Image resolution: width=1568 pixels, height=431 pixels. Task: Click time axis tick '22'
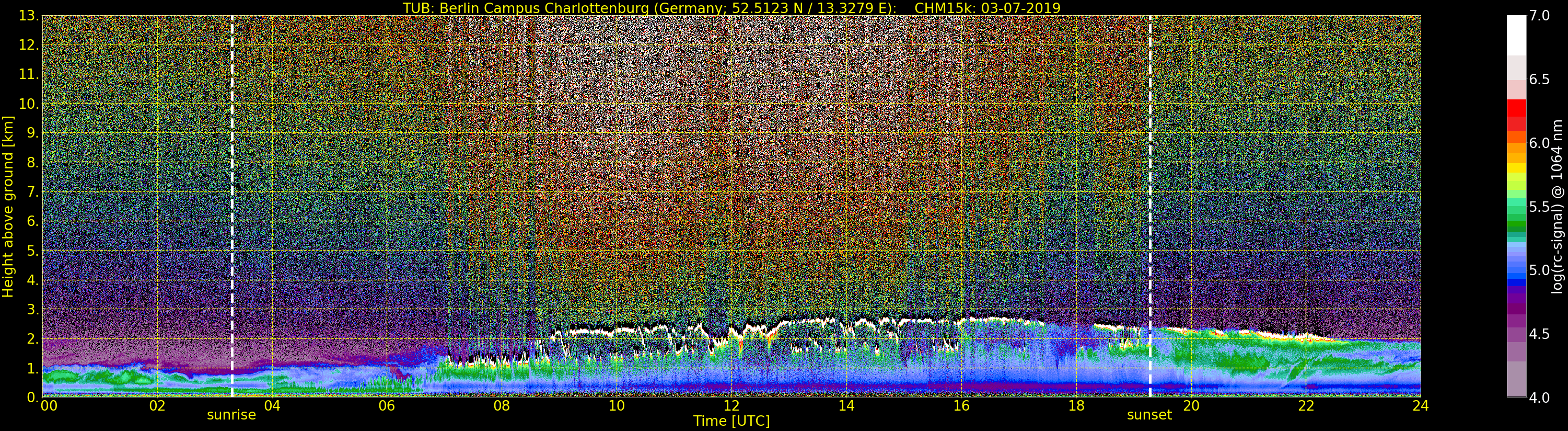[x=1306, y=406]
